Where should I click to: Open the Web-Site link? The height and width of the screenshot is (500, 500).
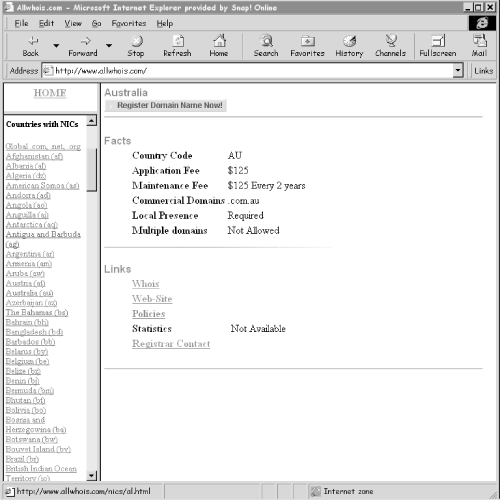(152, 299)
